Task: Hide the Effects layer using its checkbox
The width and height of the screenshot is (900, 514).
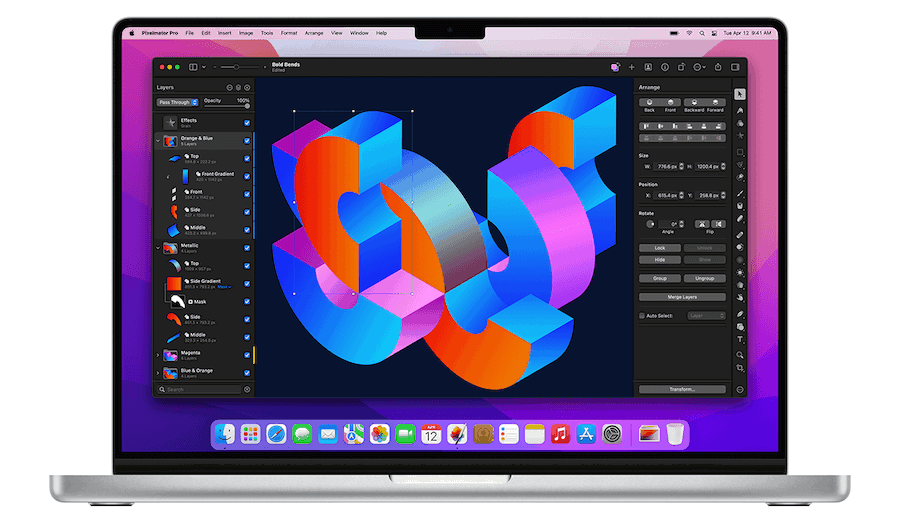Action: pyautogui.click(x=247, y=123)
